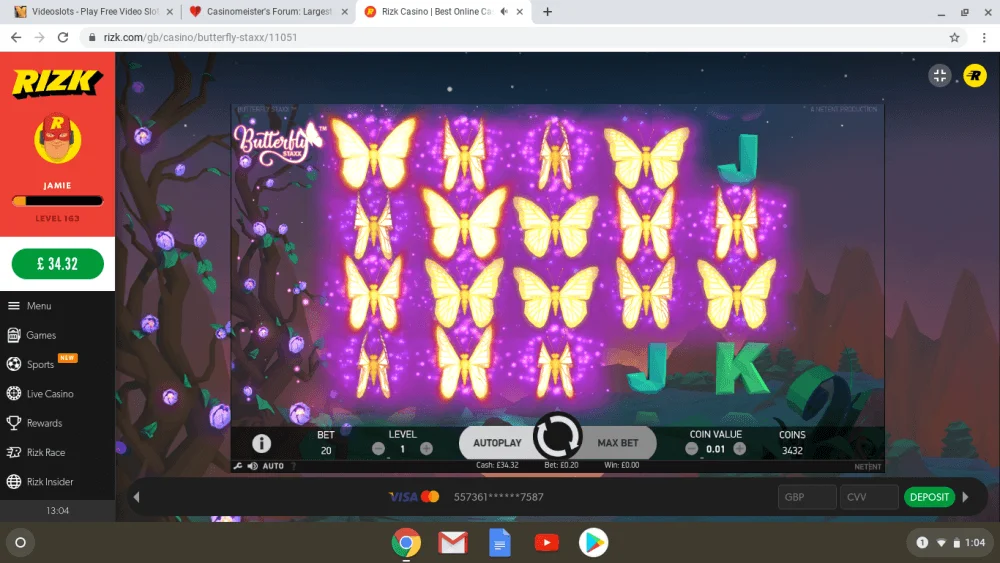The image size is (1000, 563).
Task: Decrease coin value with the minus button
Action: [x=691, y=449]
